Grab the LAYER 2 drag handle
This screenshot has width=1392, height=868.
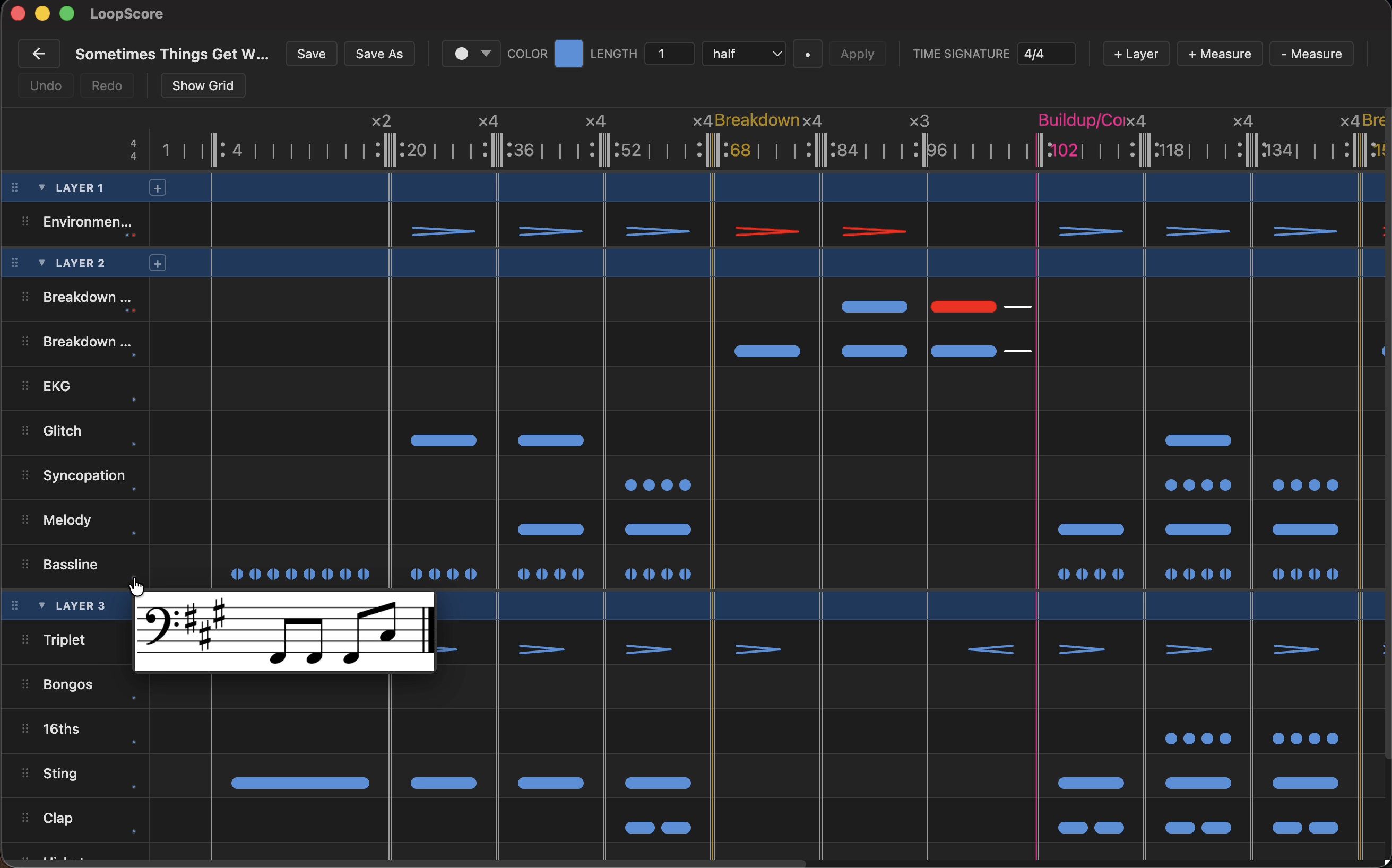(x=15, y=262)
